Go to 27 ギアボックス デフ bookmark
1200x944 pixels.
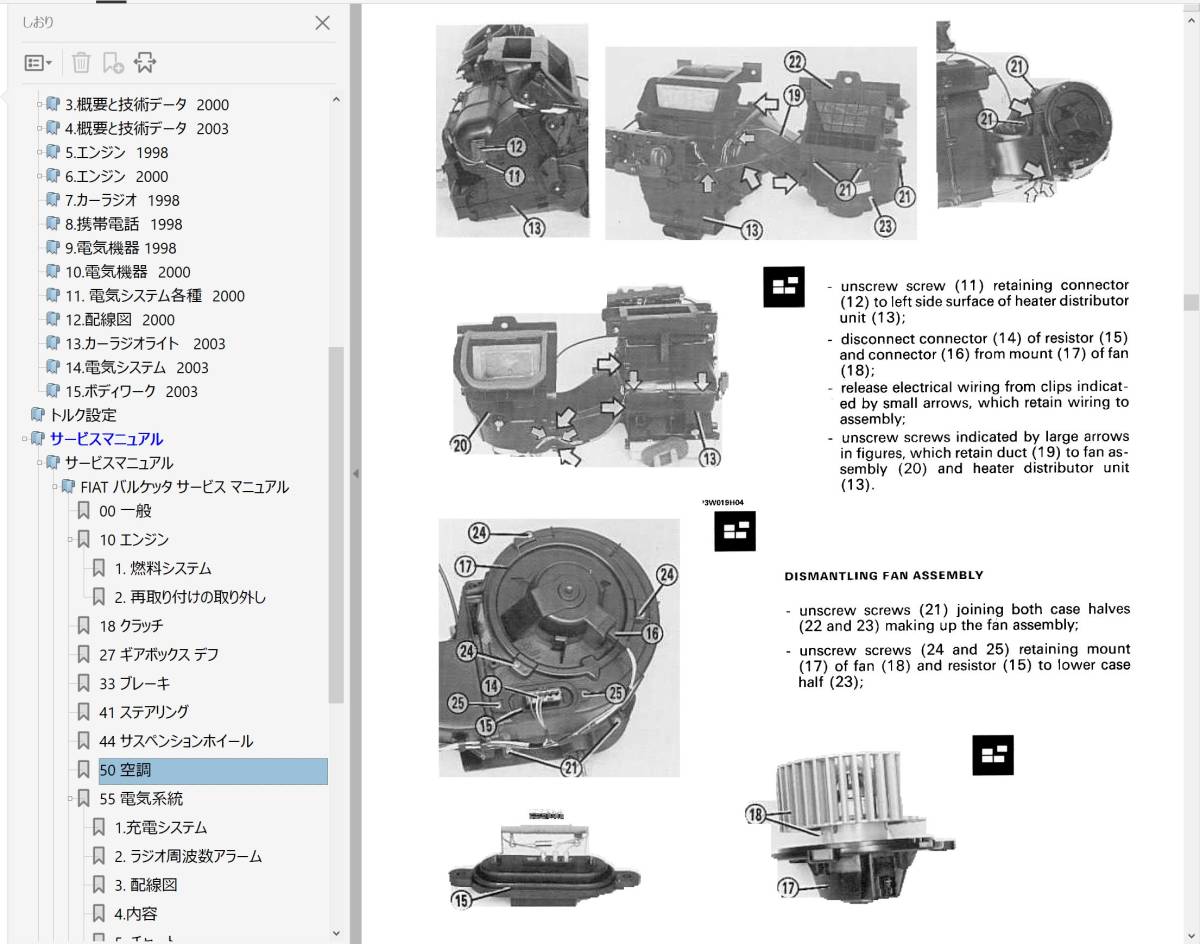(159, 654)
